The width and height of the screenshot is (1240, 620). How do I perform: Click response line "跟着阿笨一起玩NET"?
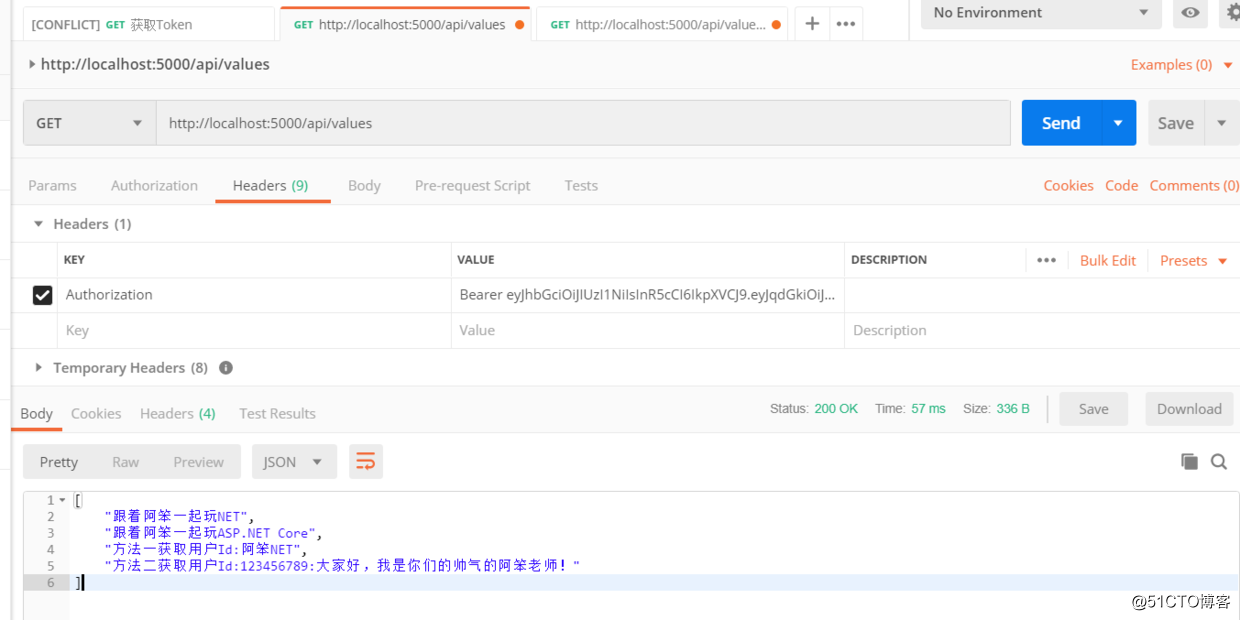click(179, 517)
